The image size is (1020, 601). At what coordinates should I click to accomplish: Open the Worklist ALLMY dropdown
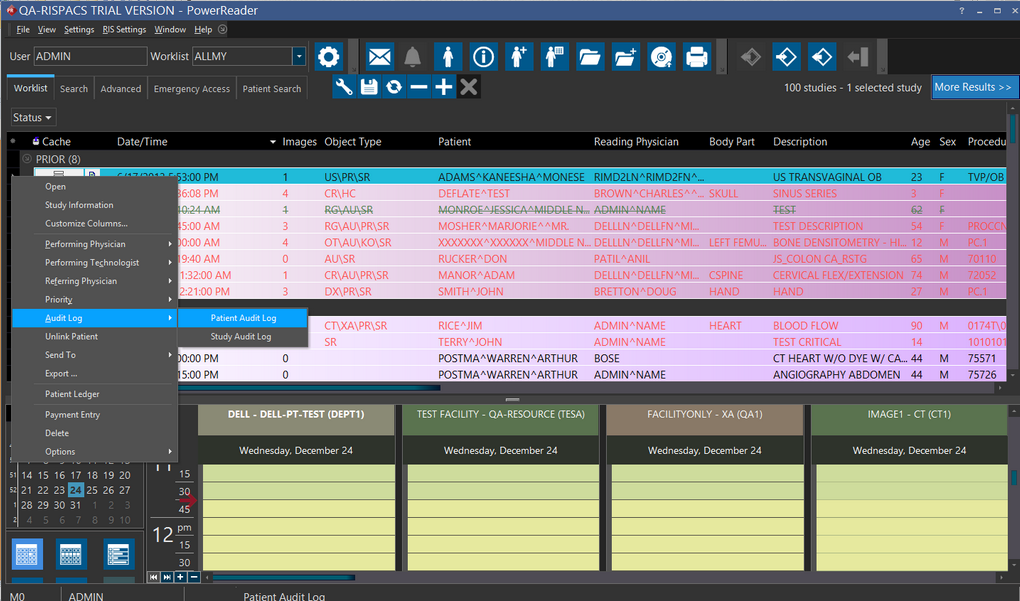[298, 57]
